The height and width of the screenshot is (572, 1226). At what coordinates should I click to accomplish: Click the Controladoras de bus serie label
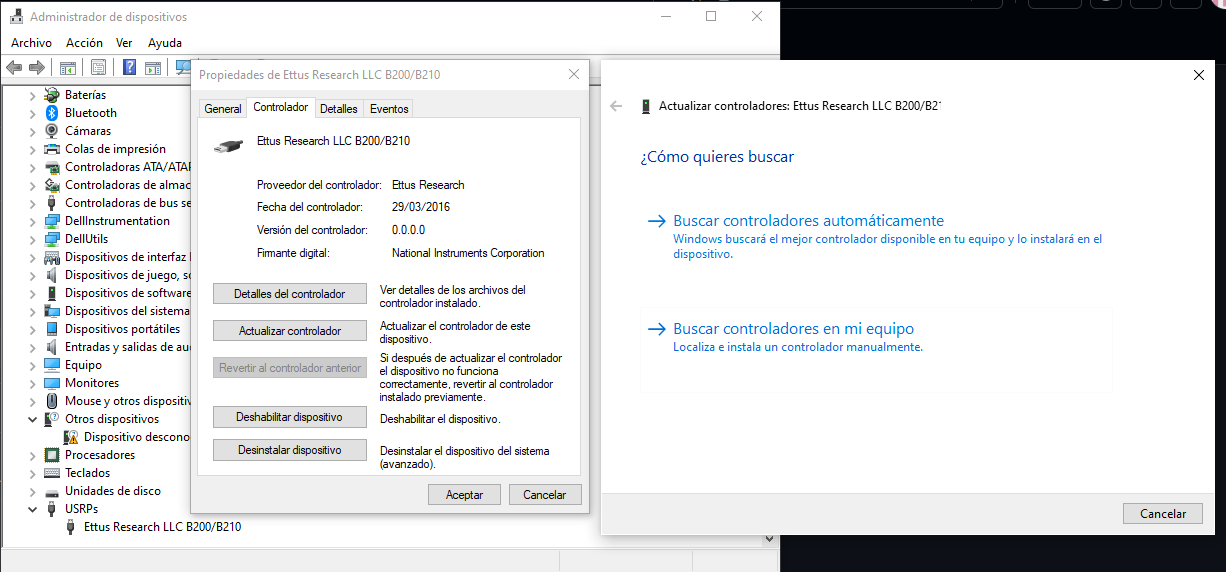pyautogui.click(x=128, y=203)
